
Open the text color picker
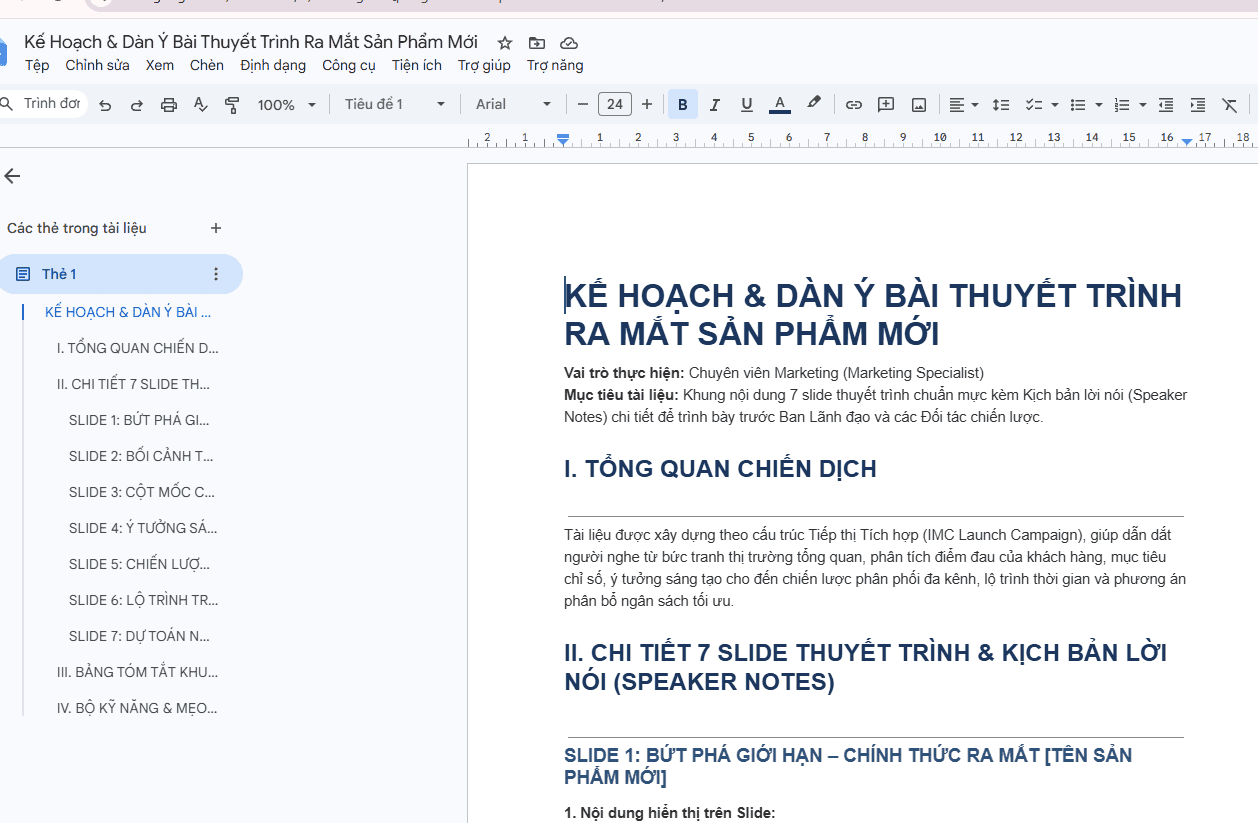[780, 105]
